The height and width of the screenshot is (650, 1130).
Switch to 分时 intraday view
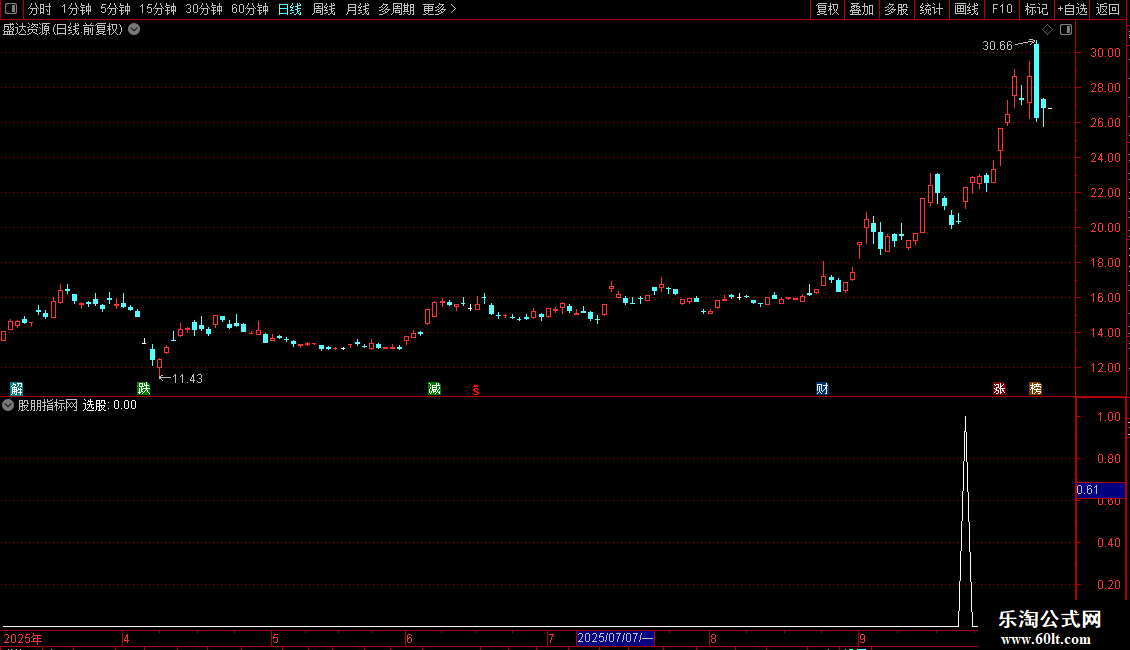point(40,9)
